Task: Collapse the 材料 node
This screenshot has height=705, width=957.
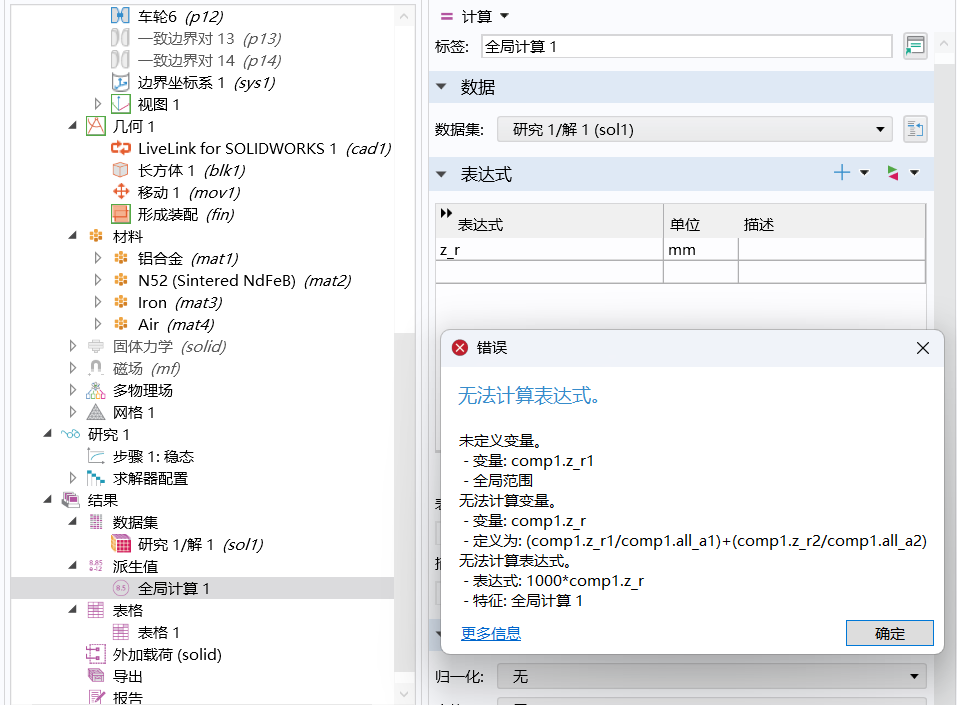Action: coord(73,236)
